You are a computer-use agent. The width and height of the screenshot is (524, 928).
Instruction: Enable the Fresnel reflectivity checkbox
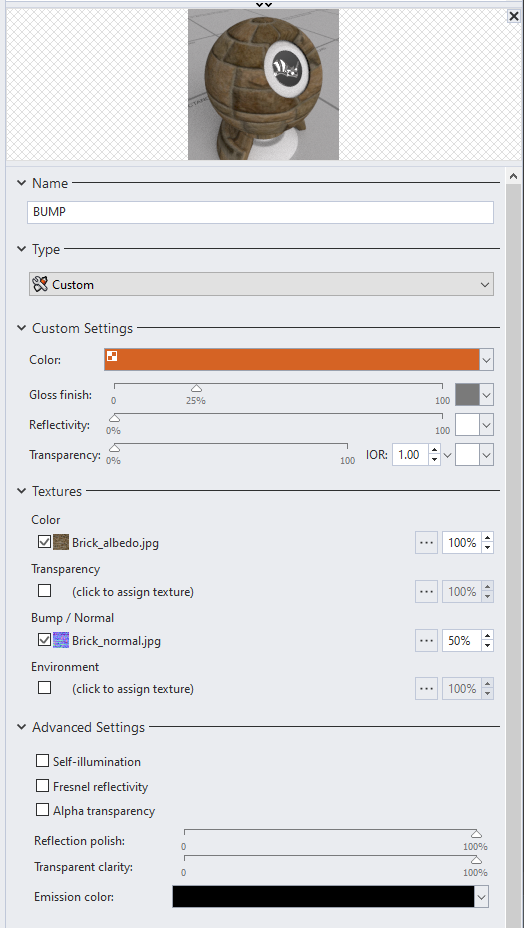tap(43, 786)
